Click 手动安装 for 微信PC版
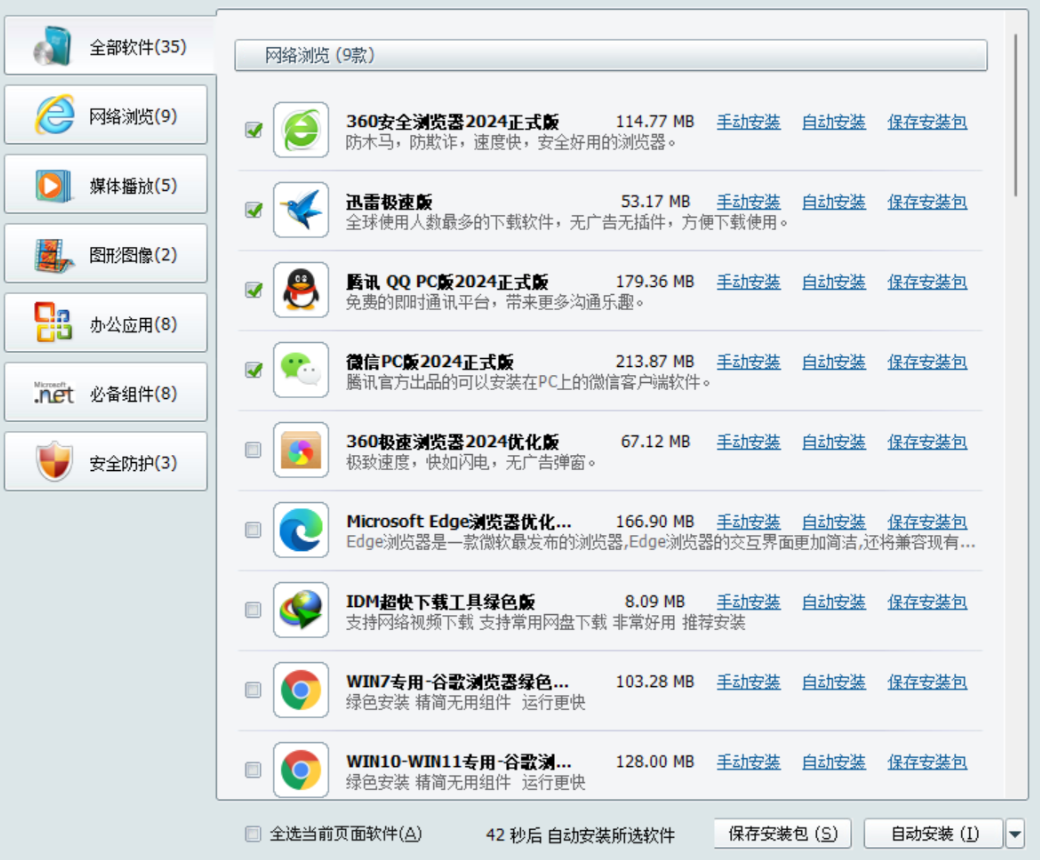Image resolution: width=1040 pixels, height=860 pixels. pos(748,361)
